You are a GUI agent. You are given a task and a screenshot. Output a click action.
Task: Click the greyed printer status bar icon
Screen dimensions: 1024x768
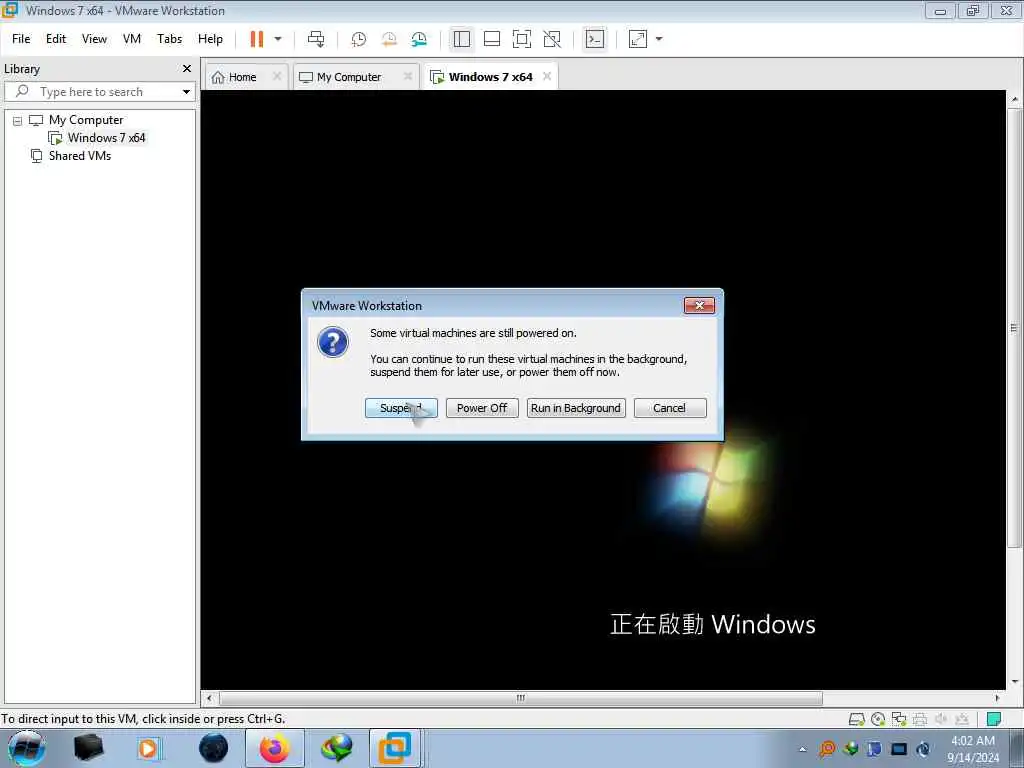[x=920, y=720]
